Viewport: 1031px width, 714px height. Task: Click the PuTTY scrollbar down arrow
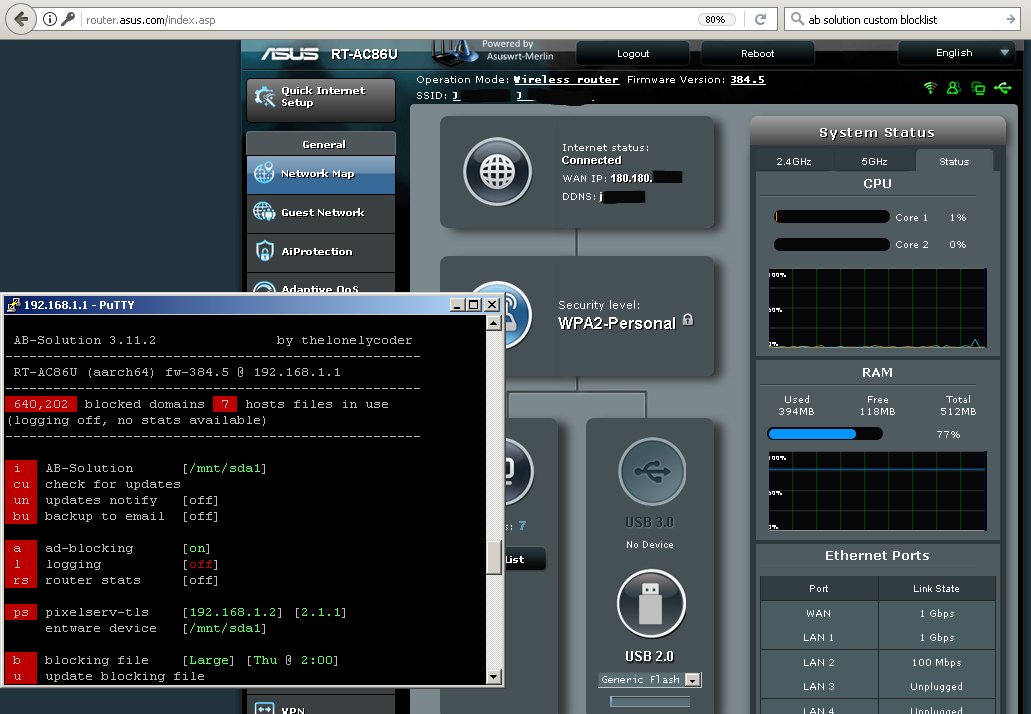[x=494, y=676]
